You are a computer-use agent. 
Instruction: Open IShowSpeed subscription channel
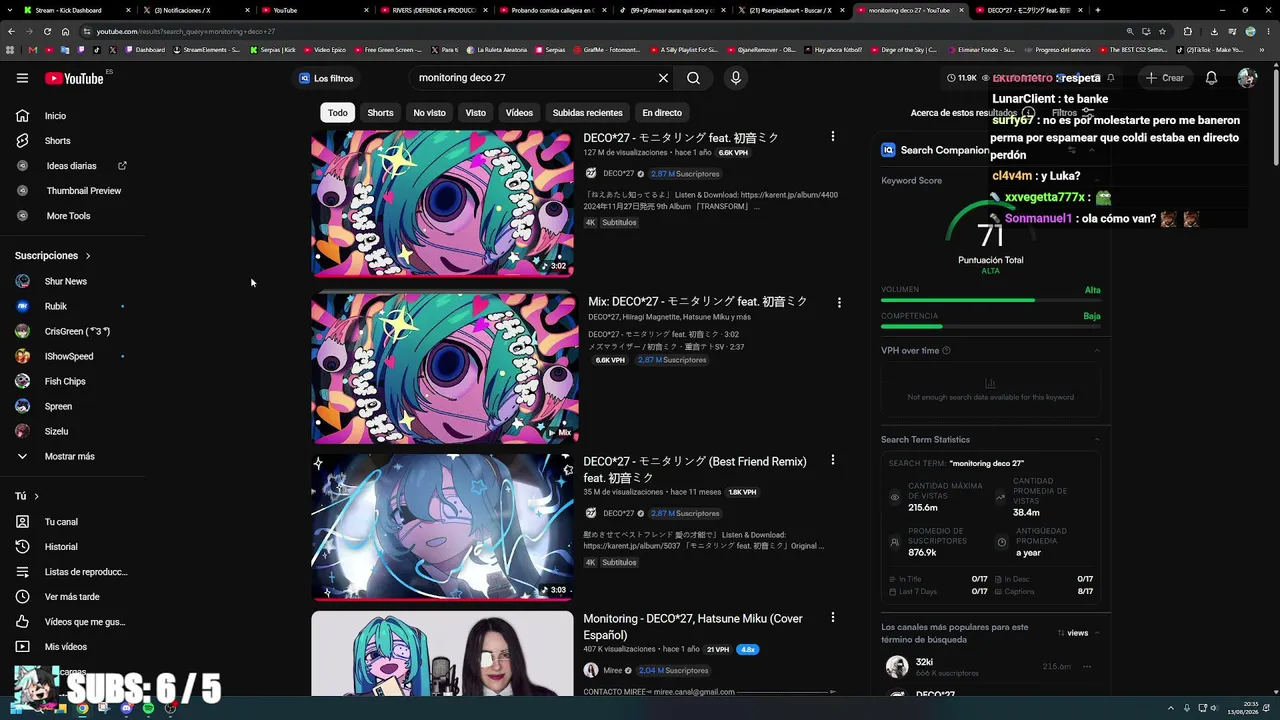pos(70,357)
